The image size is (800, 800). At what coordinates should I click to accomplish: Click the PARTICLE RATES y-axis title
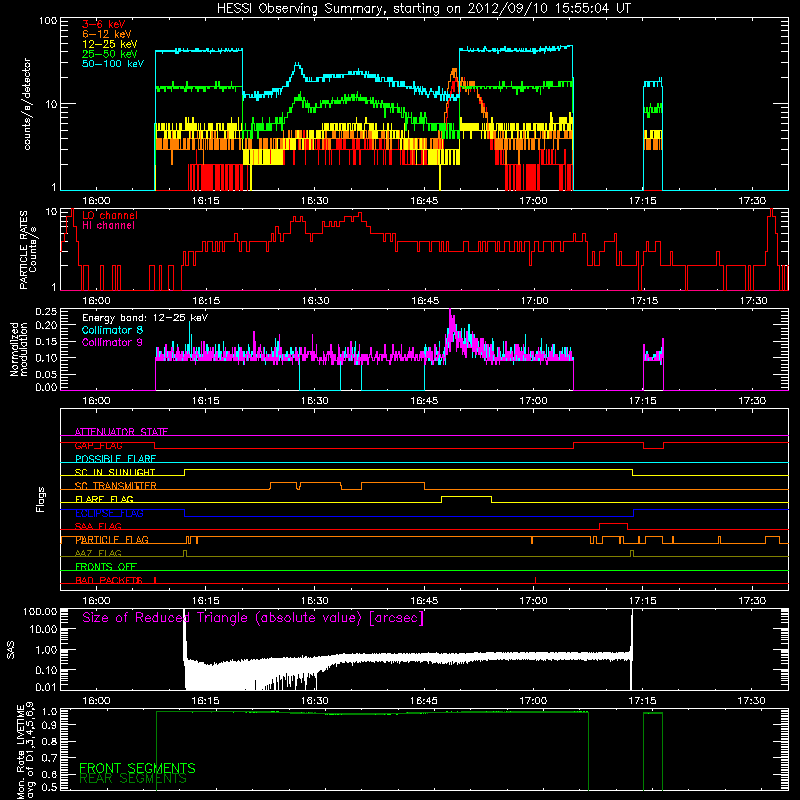(28, 250)
